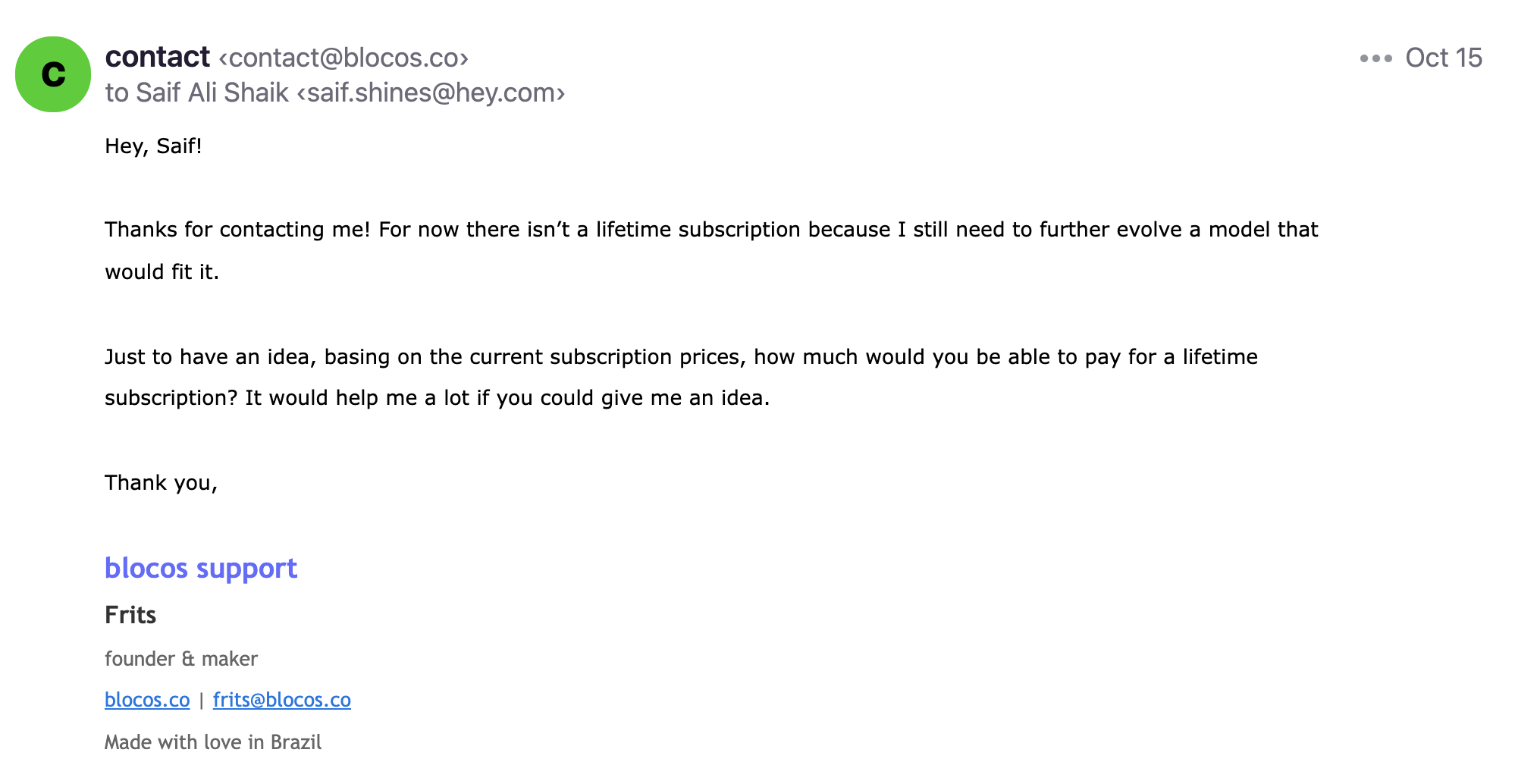
Task: Click the "founder & maker" title text
Action: pyautogui.click(x=181, y=659)
